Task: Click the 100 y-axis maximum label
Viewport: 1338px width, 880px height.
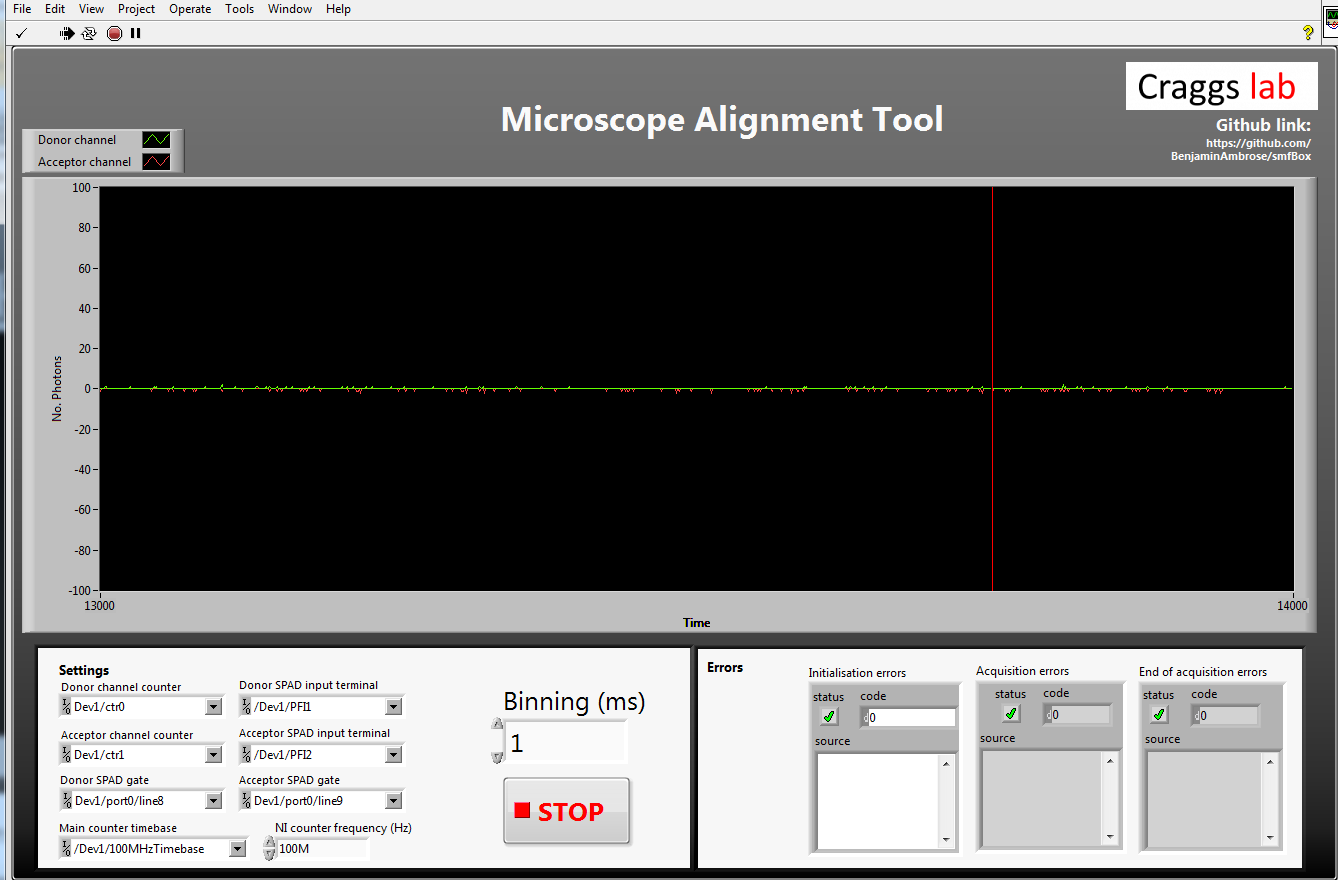Action: [x=81, y=187]
